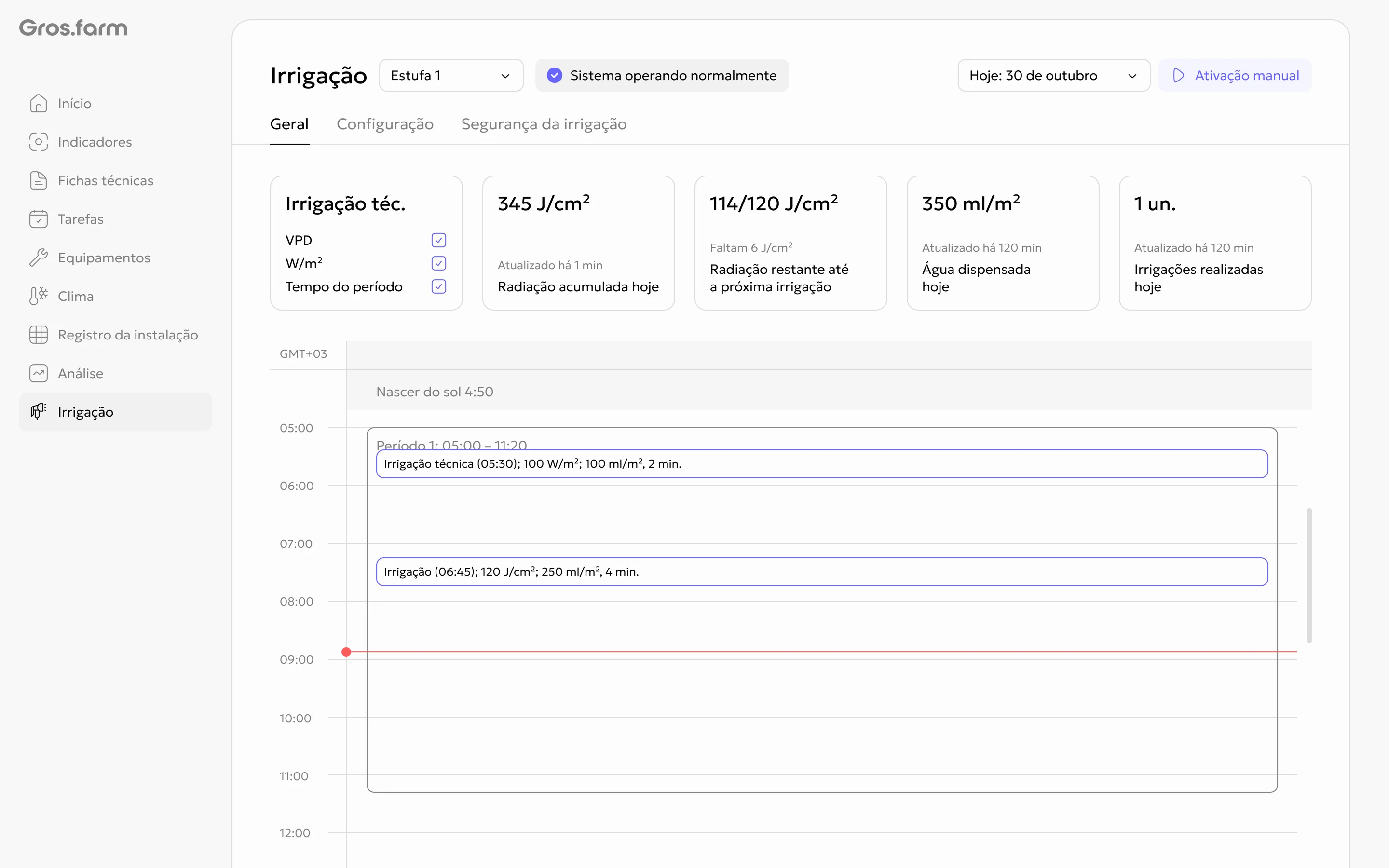Click the 345 J/cm² radiation card
Viewport: 1389px width, 868px height.
click(x=579, y=243)
